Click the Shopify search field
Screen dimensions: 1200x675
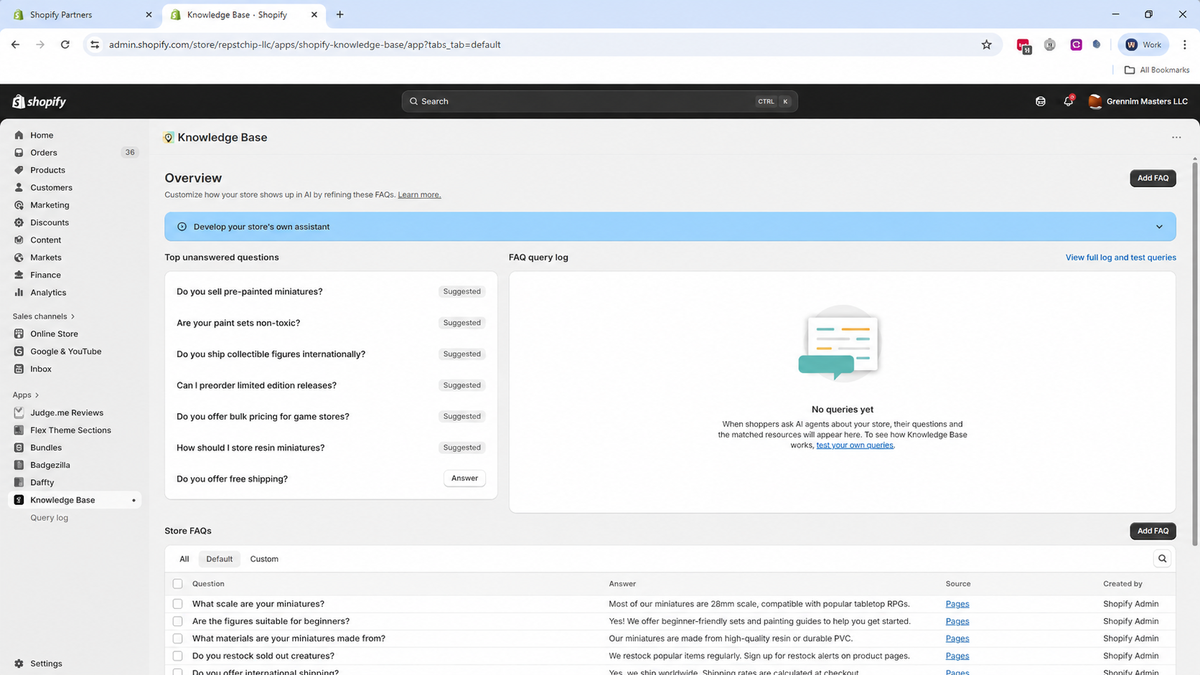(x=600, y=101)
